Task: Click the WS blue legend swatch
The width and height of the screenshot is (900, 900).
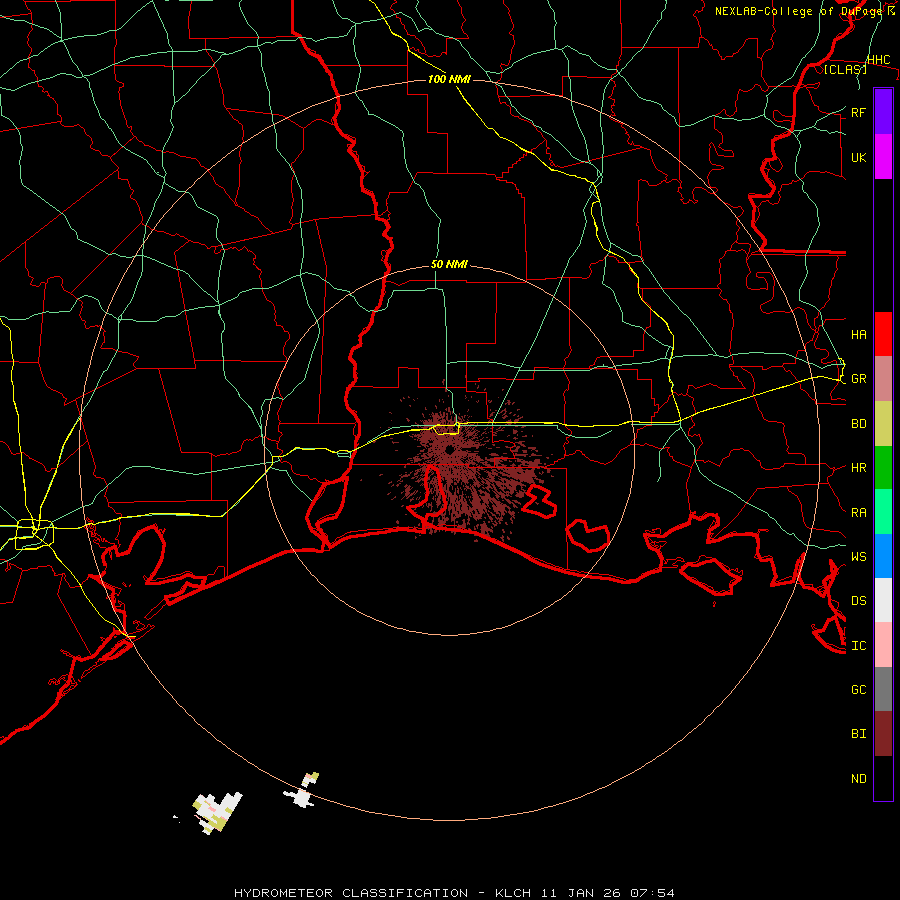Action: [x=883, y=556]
